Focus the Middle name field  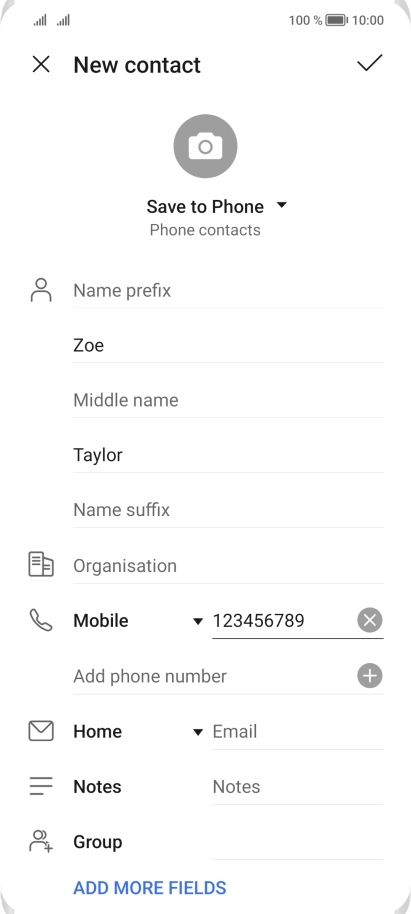pos(228,400)
